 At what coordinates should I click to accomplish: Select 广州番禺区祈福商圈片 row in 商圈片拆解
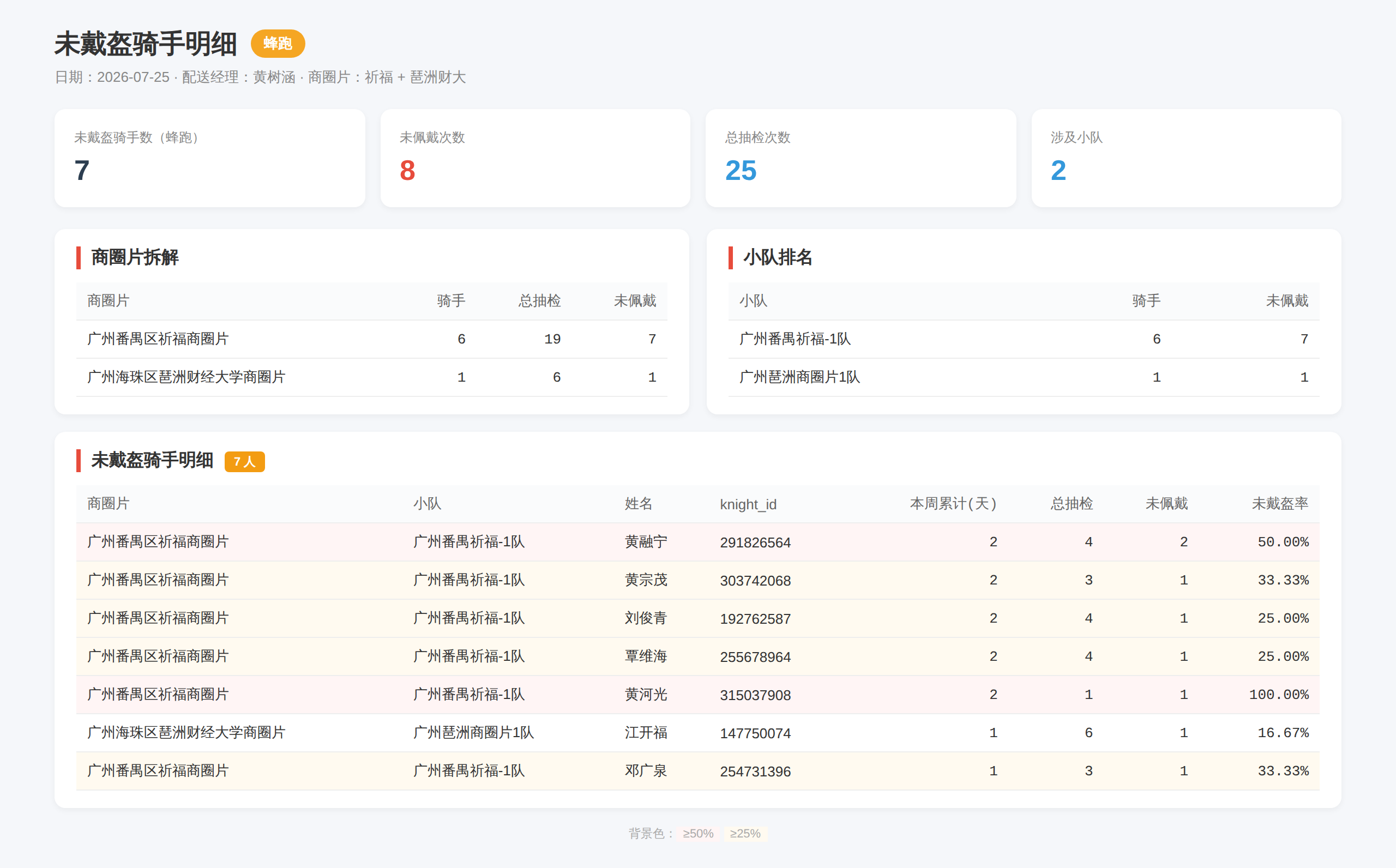tap(371, 339)
